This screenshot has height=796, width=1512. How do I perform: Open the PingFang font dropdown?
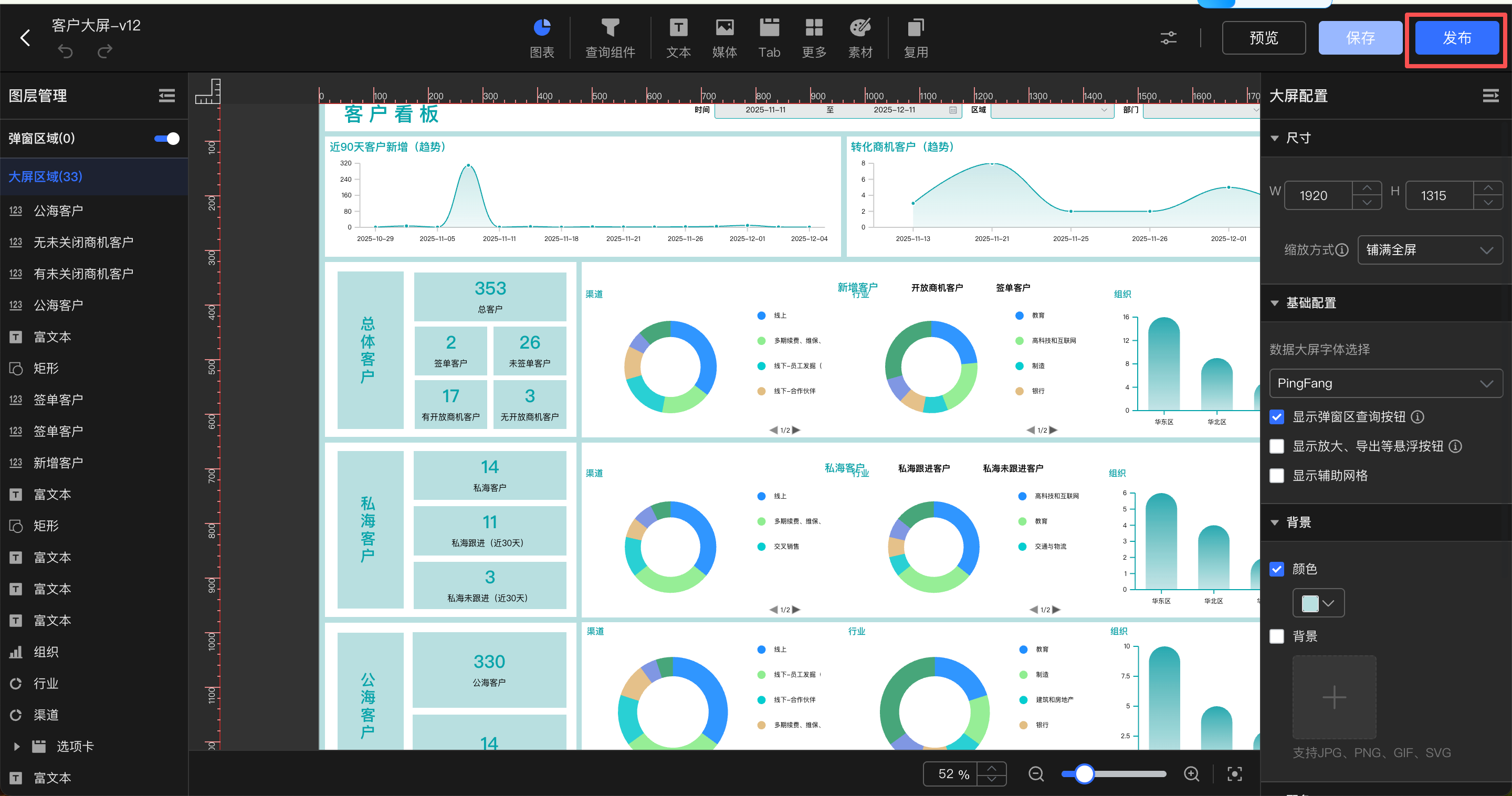1385,383
